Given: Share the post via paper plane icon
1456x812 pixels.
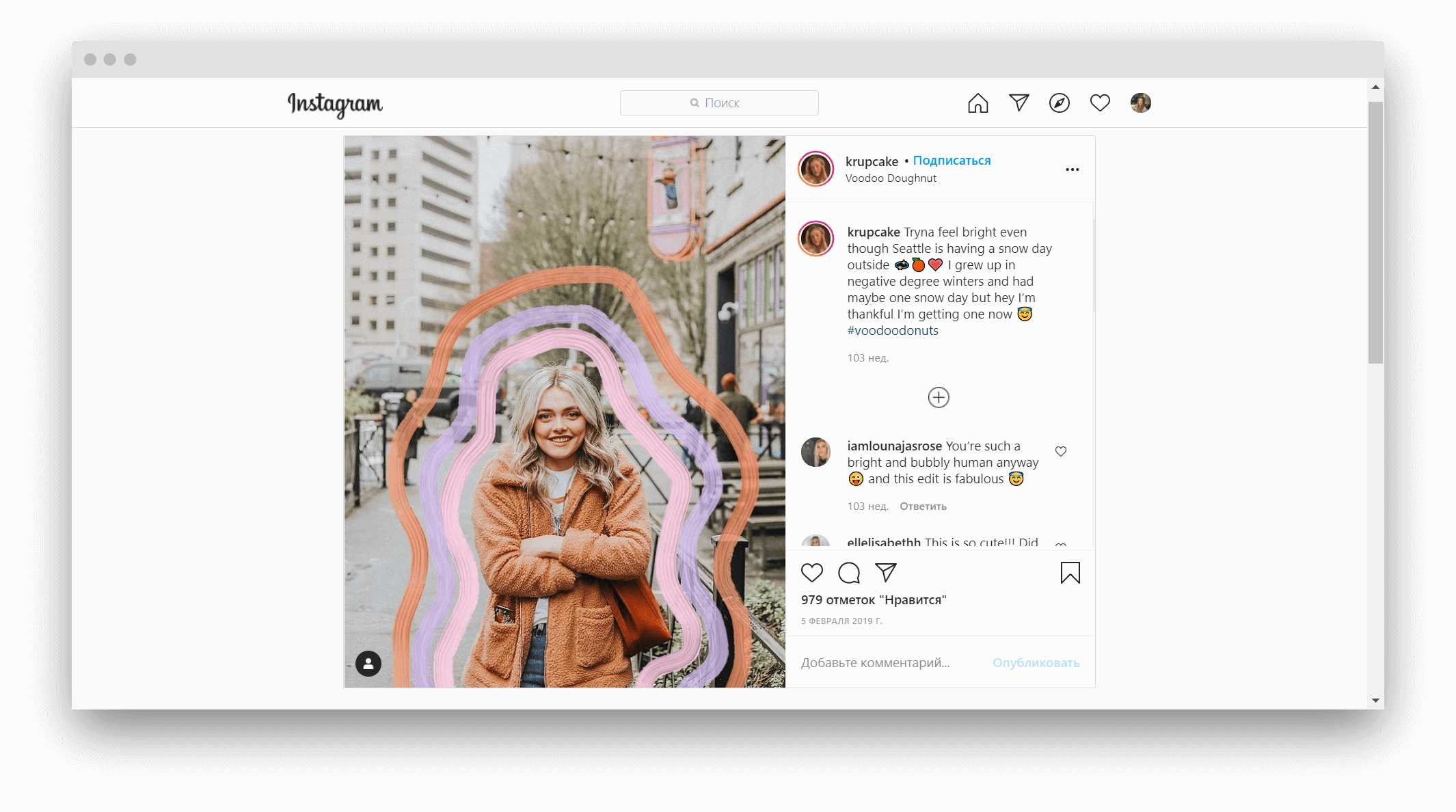Looking at the screenshot, I should point(886,572).
